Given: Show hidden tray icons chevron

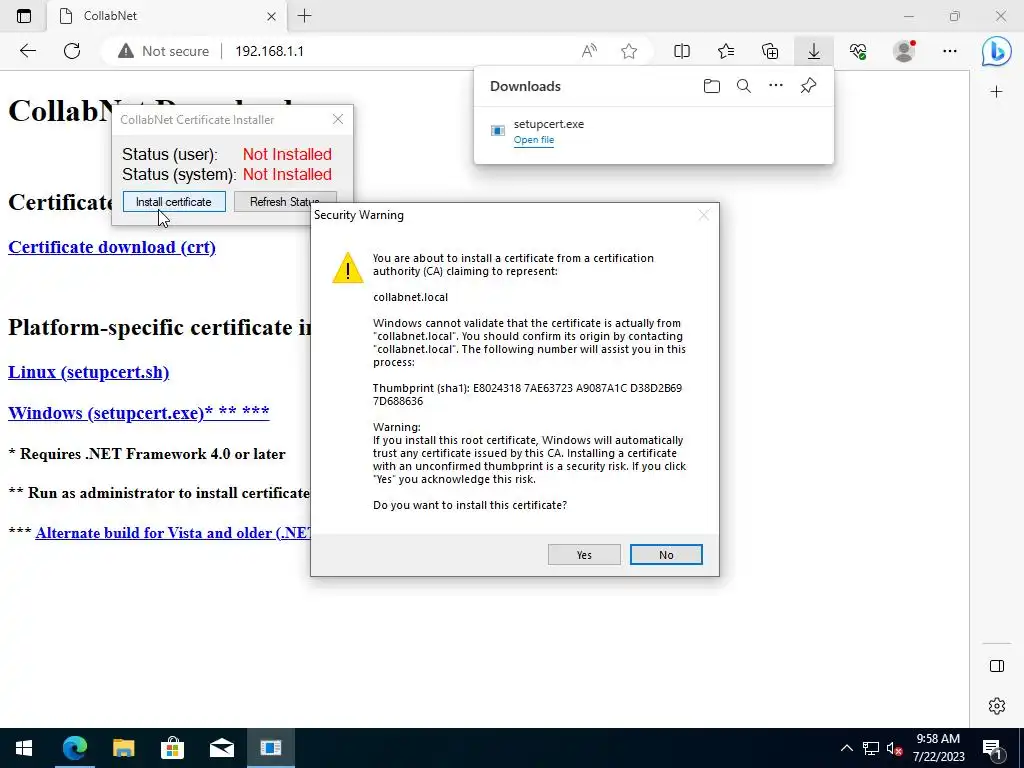Looking at the screenshot, I should [x=846, y=748].
